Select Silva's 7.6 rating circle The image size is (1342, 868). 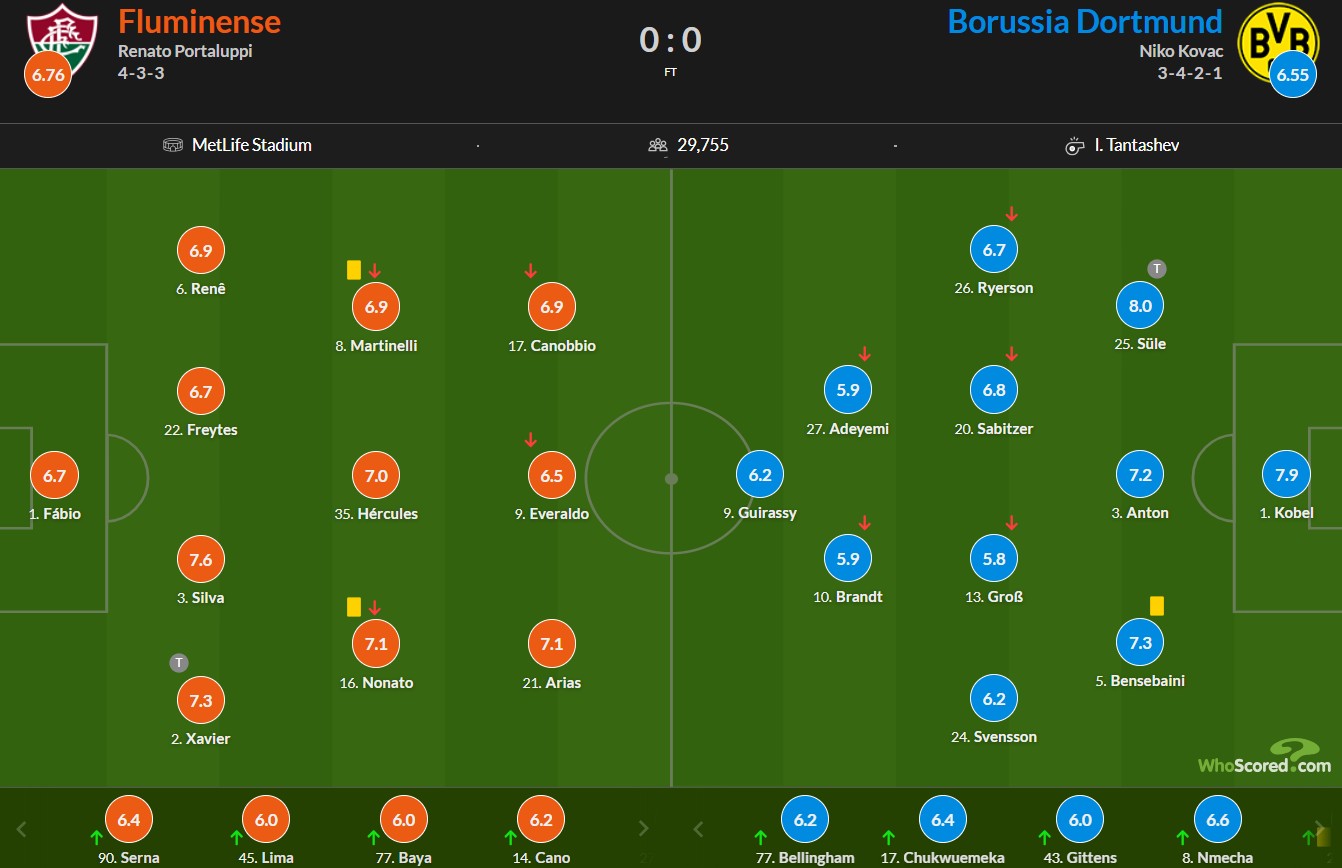201,560
